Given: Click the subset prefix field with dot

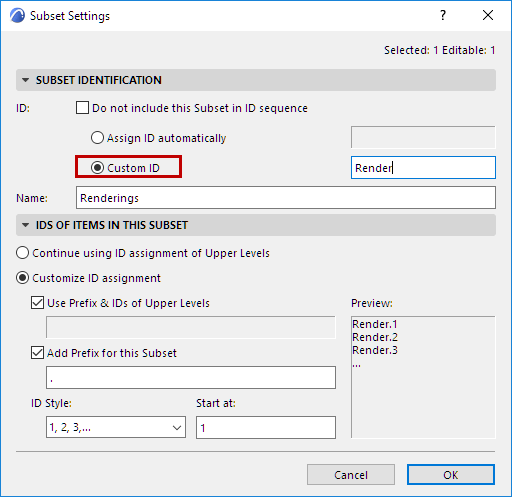Looking at the screenshot, I should point(191,378).
